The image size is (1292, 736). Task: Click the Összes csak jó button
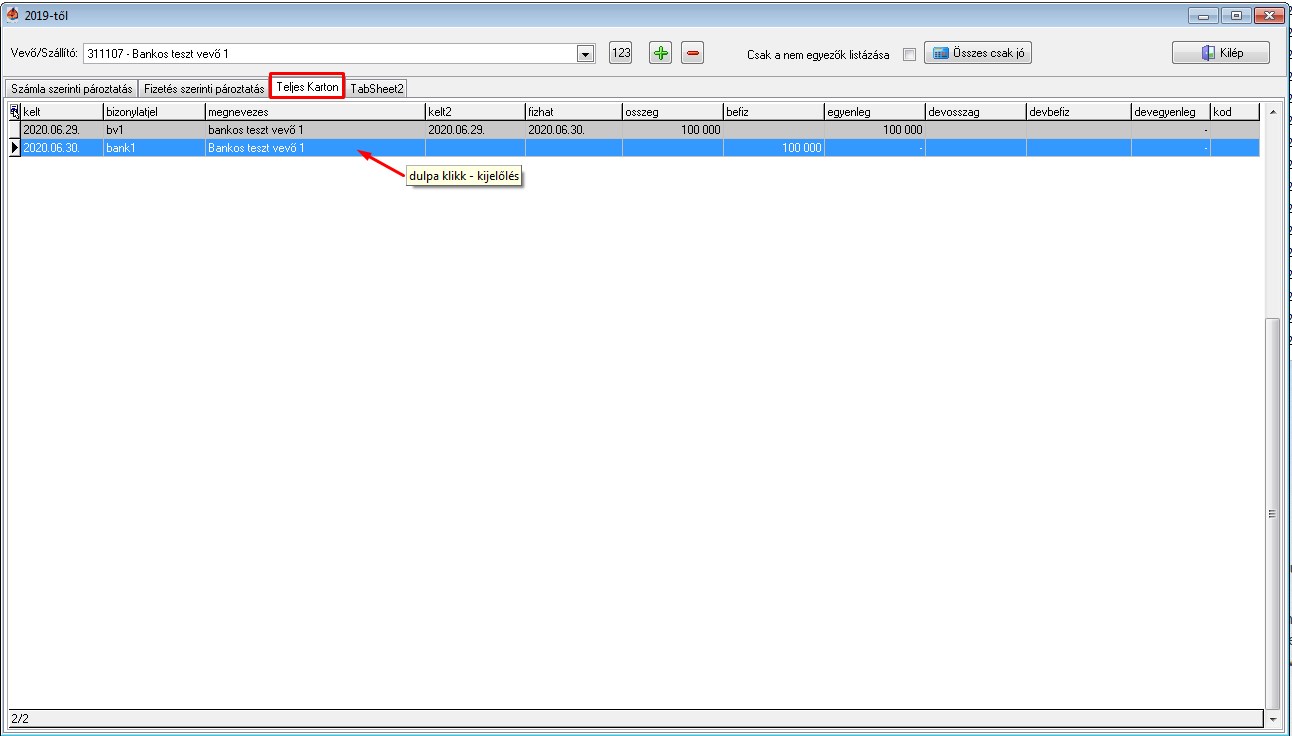pyautogui.click(x=977, y=53)
